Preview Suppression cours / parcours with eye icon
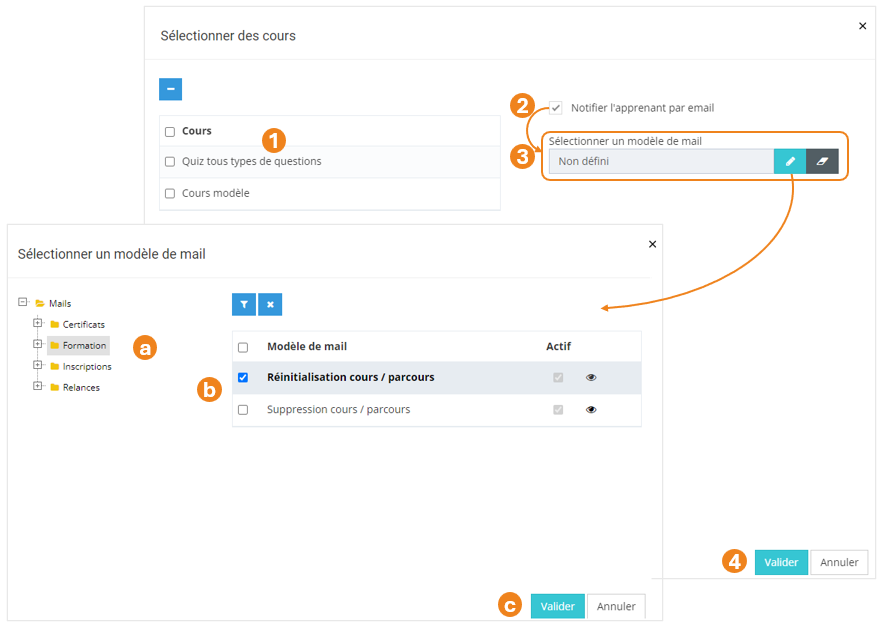Image resolution: width=882 pixels, height=627 pixels. pos(591,410)
